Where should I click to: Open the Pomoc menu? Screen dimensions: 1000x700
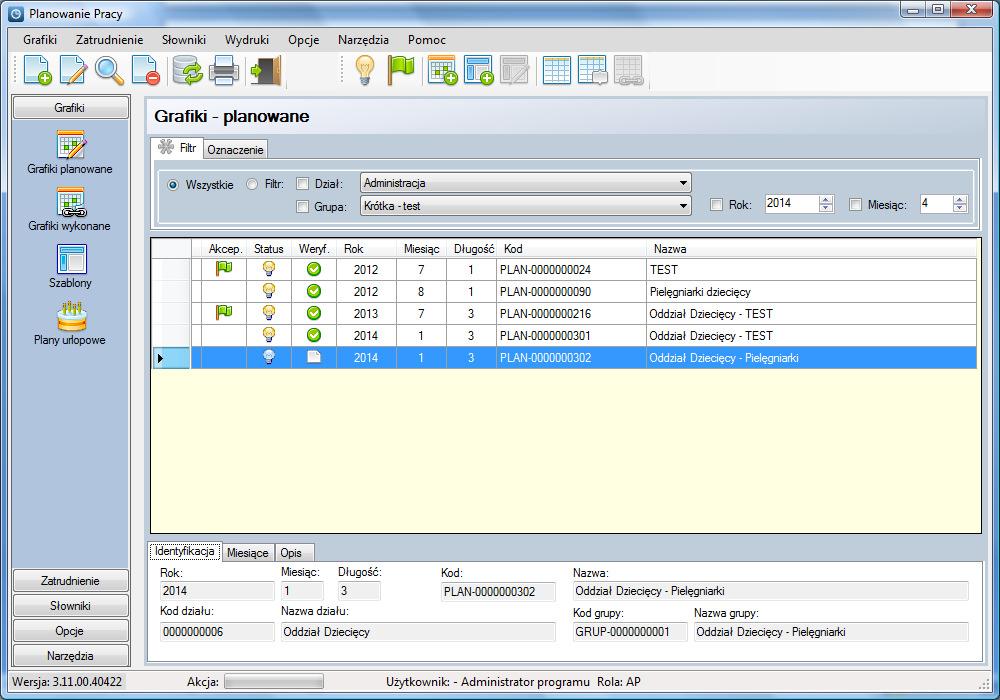pos(427,40)
